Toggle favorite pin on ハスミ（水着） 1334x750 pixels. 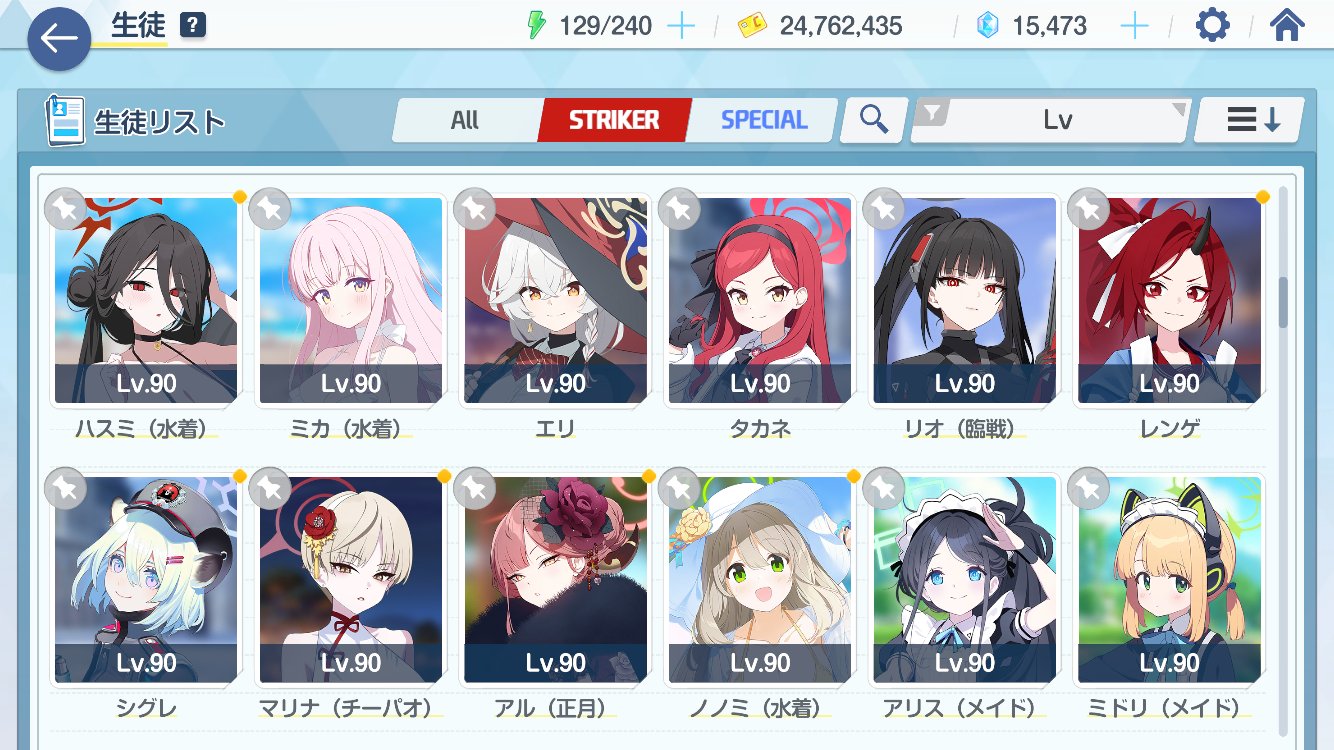point(65,208)
